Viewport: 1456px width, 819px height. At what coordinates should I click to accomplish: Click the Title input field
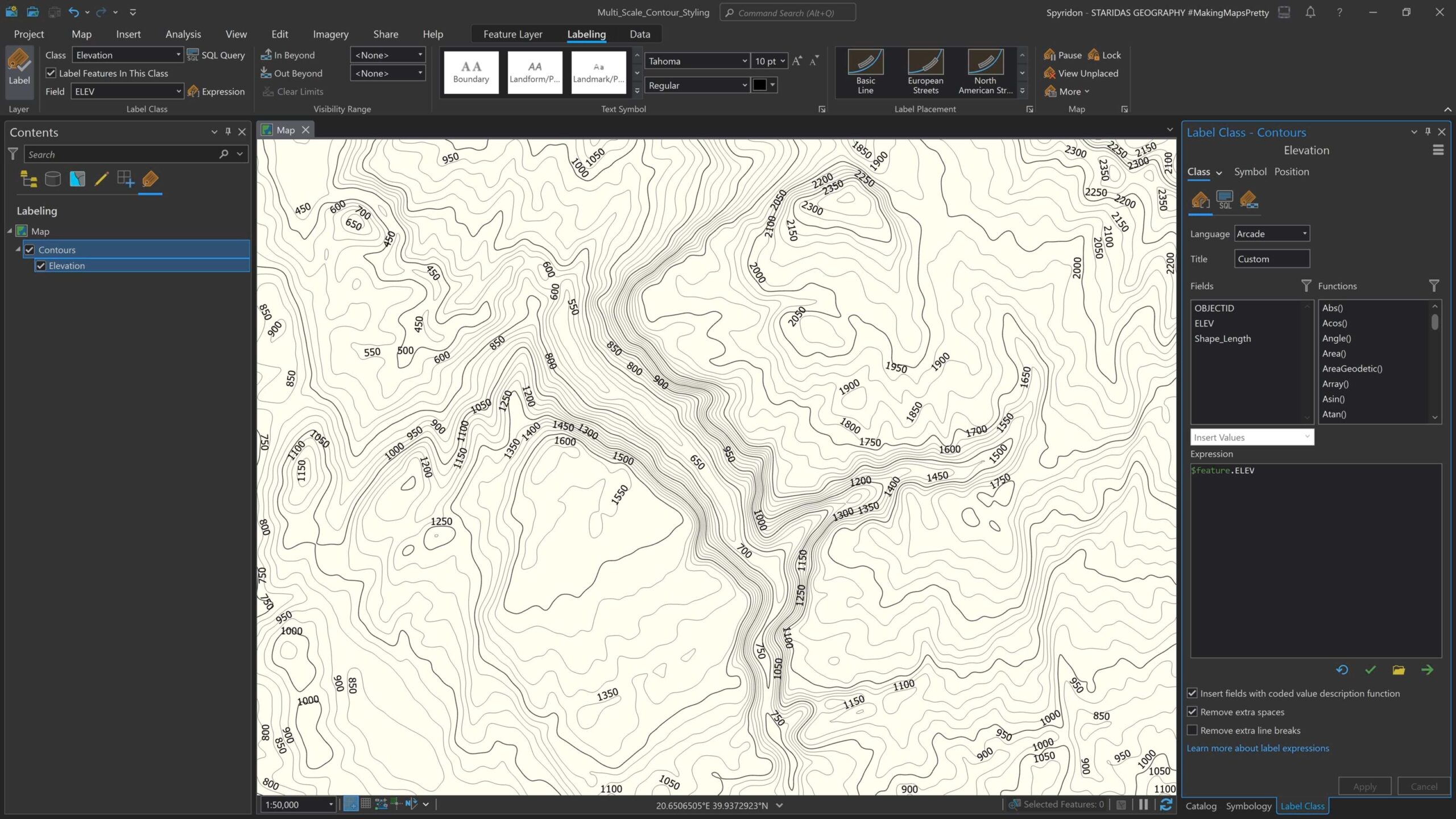tap(1272, 259)
